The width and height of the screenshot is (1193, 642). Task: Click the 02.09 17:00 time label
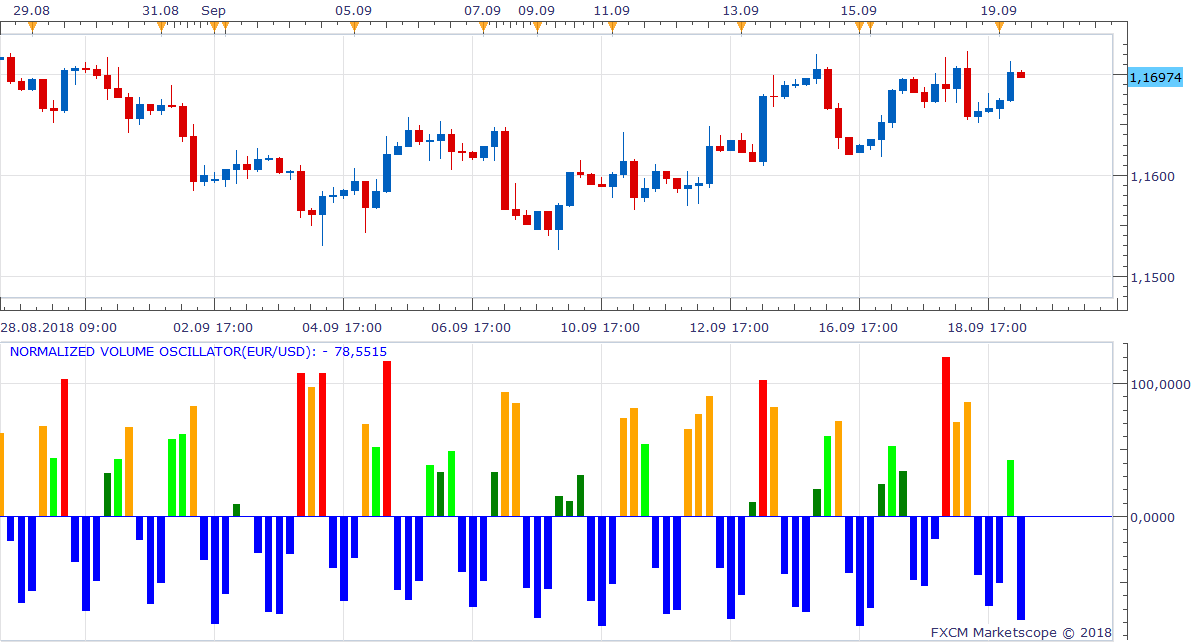coord(213,328)
